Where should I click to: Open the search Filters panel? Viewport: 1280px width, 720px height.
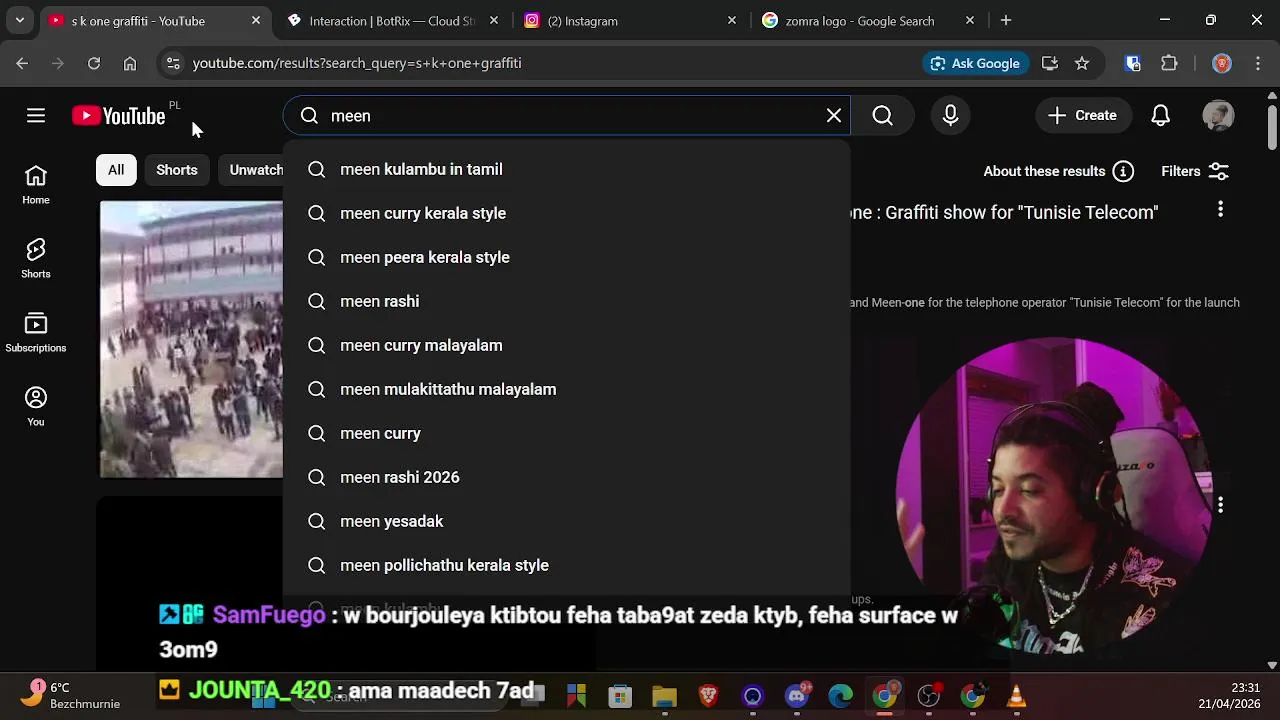click(x=1195, y=171)
